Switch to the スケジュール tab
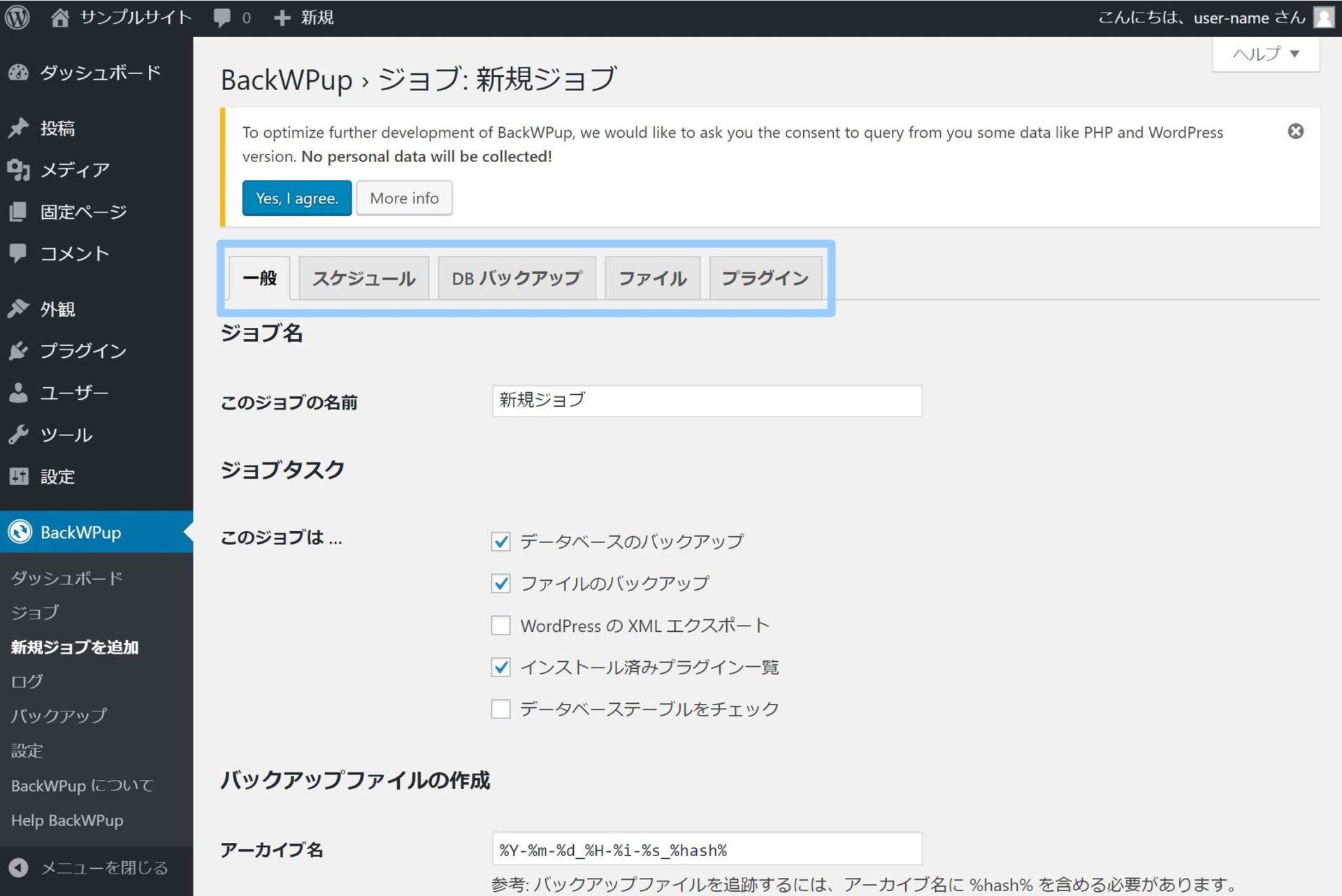1342x896 pixels. [x=363, y=277]
